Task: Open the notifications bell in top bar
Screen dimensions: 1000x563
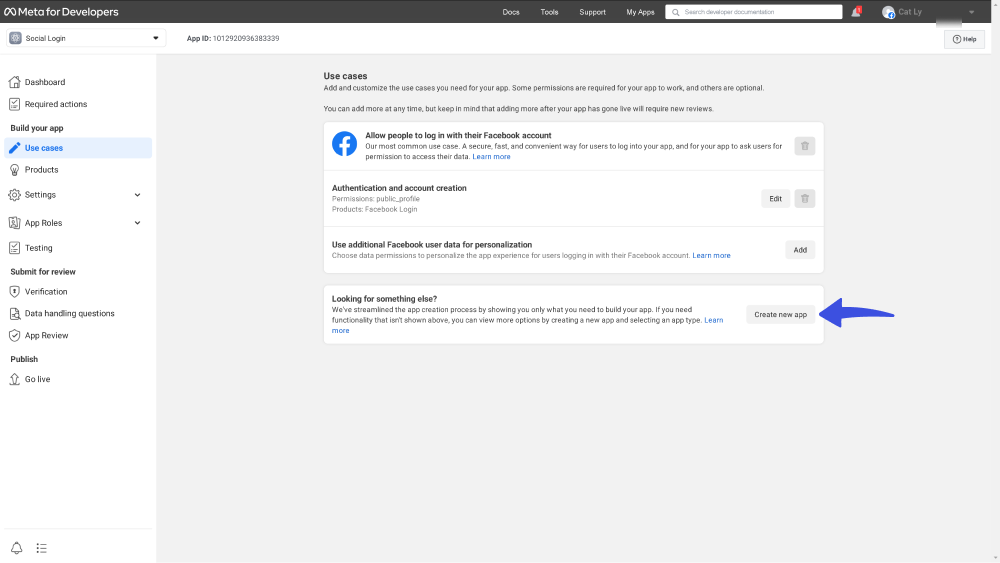Action: (856, 11)
